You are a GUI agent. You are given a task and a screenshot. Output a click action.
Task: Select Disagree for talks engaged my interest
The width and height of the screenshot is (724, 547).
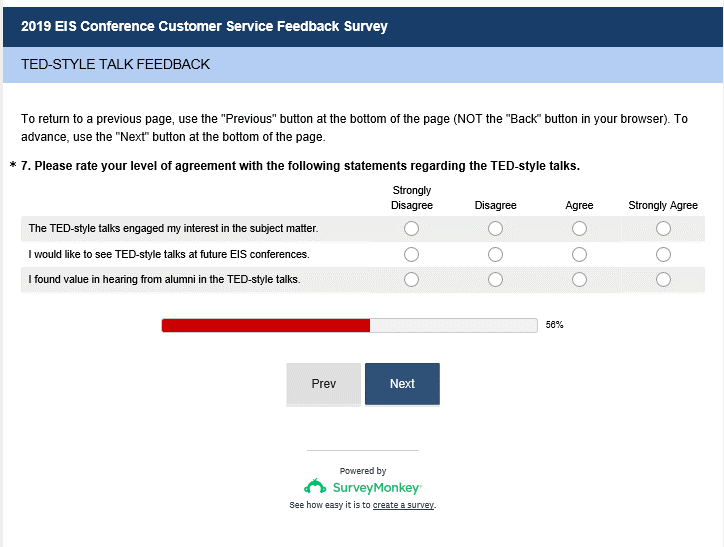coord(495,229)
